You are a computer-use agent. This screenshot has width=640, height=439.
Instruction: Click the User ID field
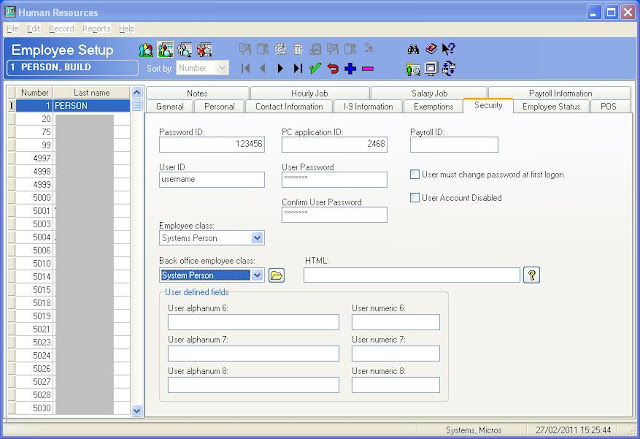click(212, 180)
